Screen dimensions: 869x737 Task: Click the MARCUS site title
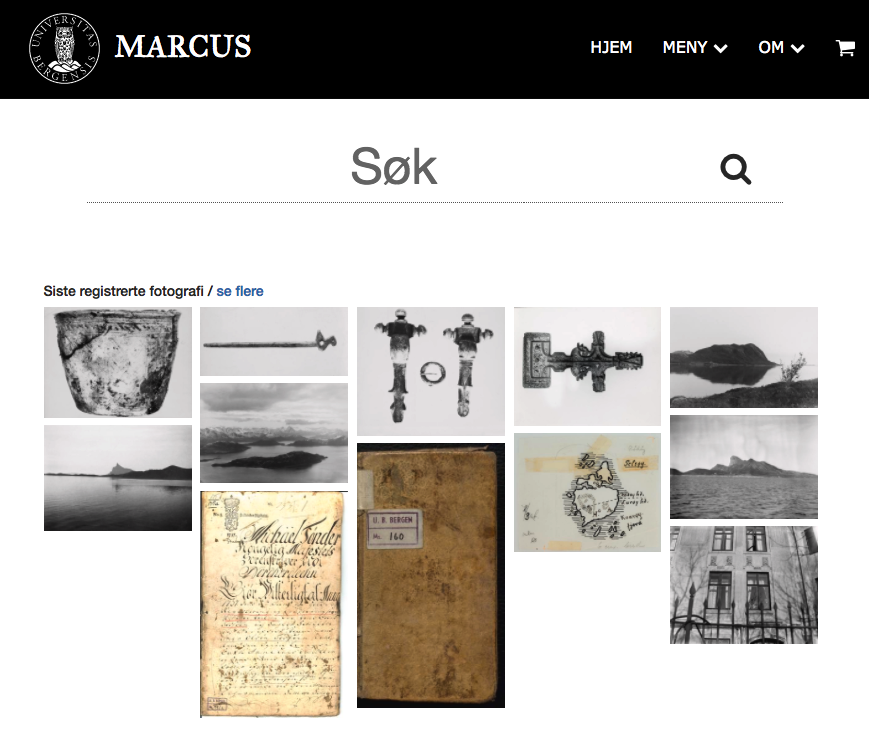tap(183, 47)
